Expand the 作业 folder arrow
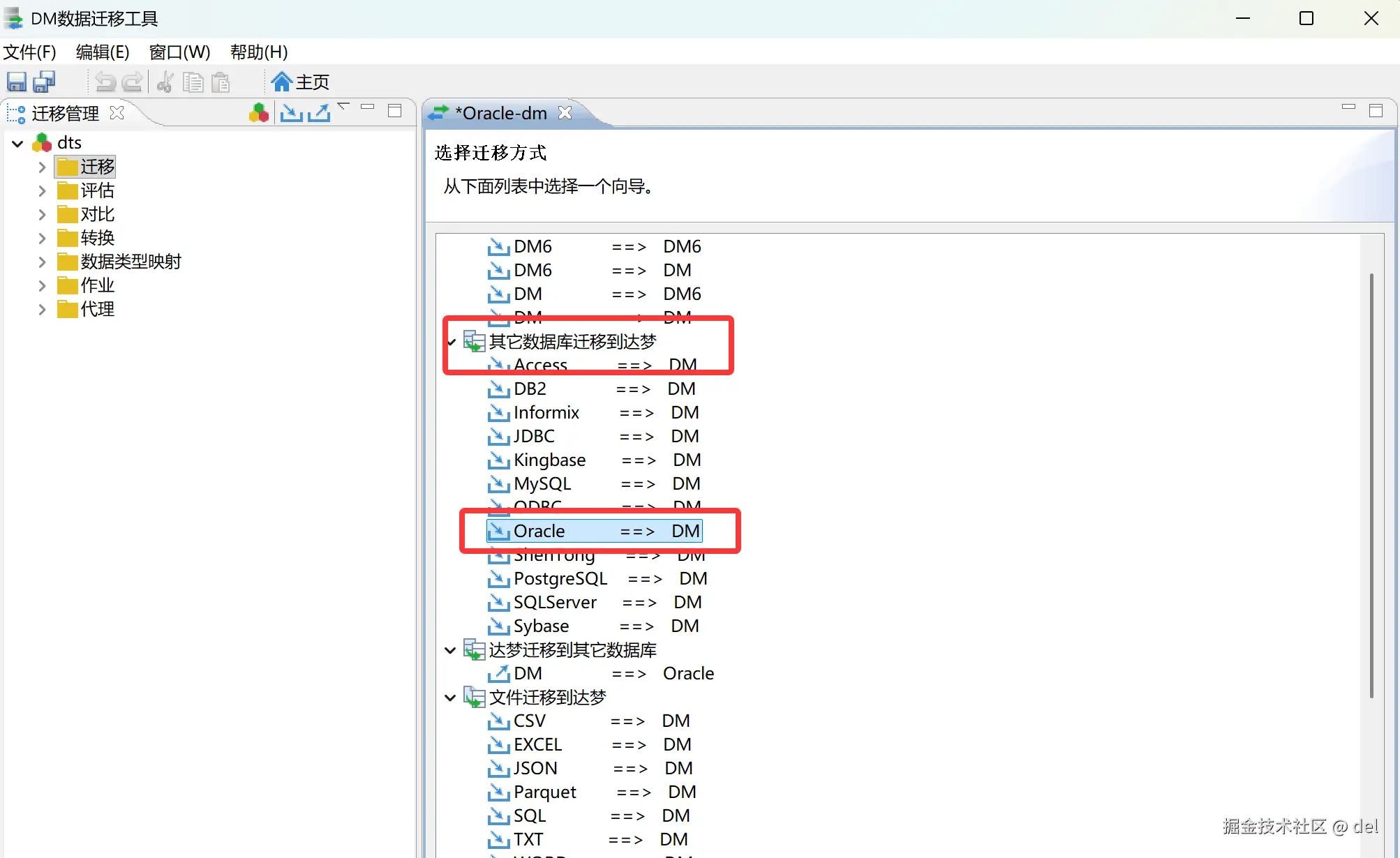 [42, 286]
